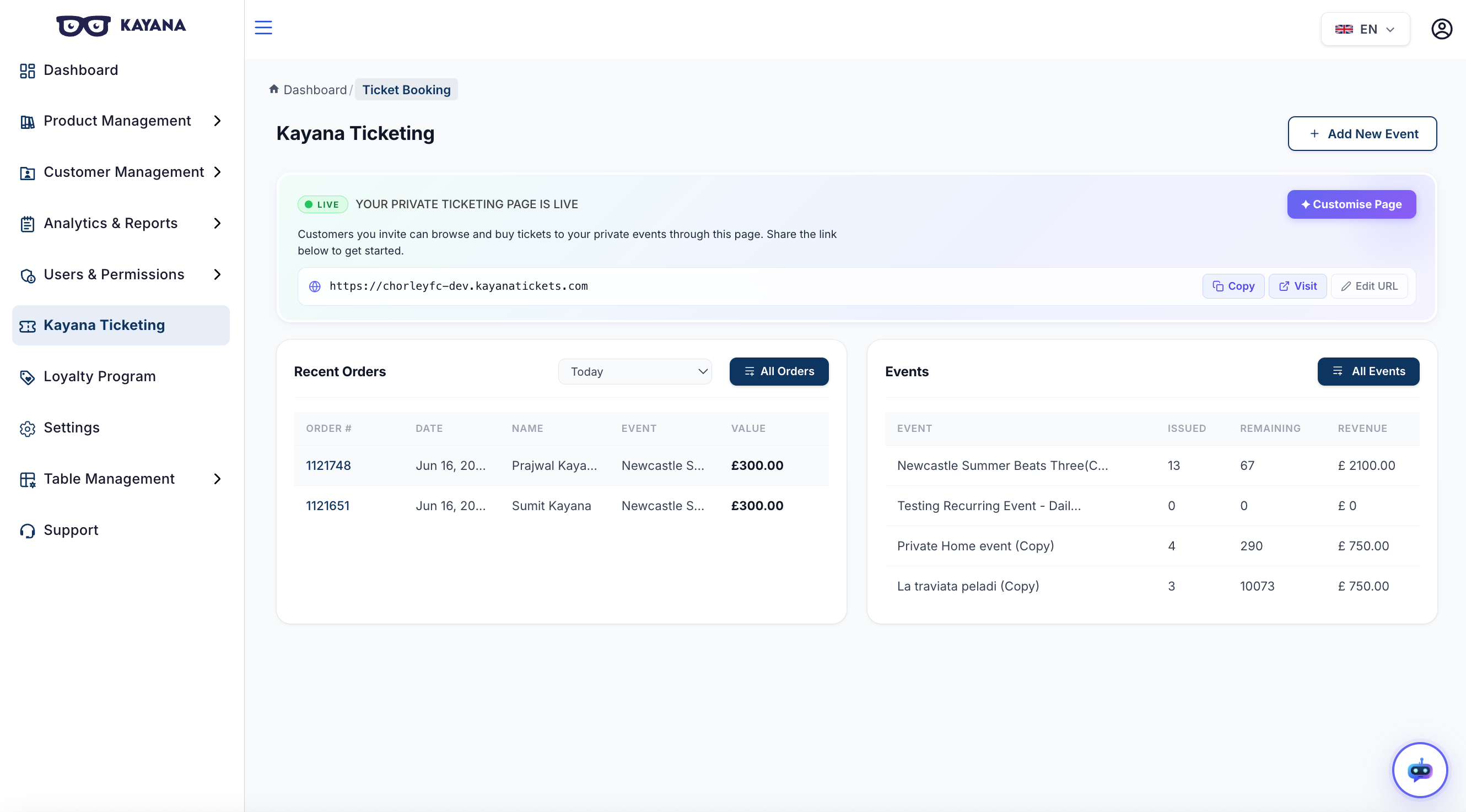Expand Analytics & Reports chevron
The height and width of the screenshot is (812, 1466).
[x=217, y=223]
